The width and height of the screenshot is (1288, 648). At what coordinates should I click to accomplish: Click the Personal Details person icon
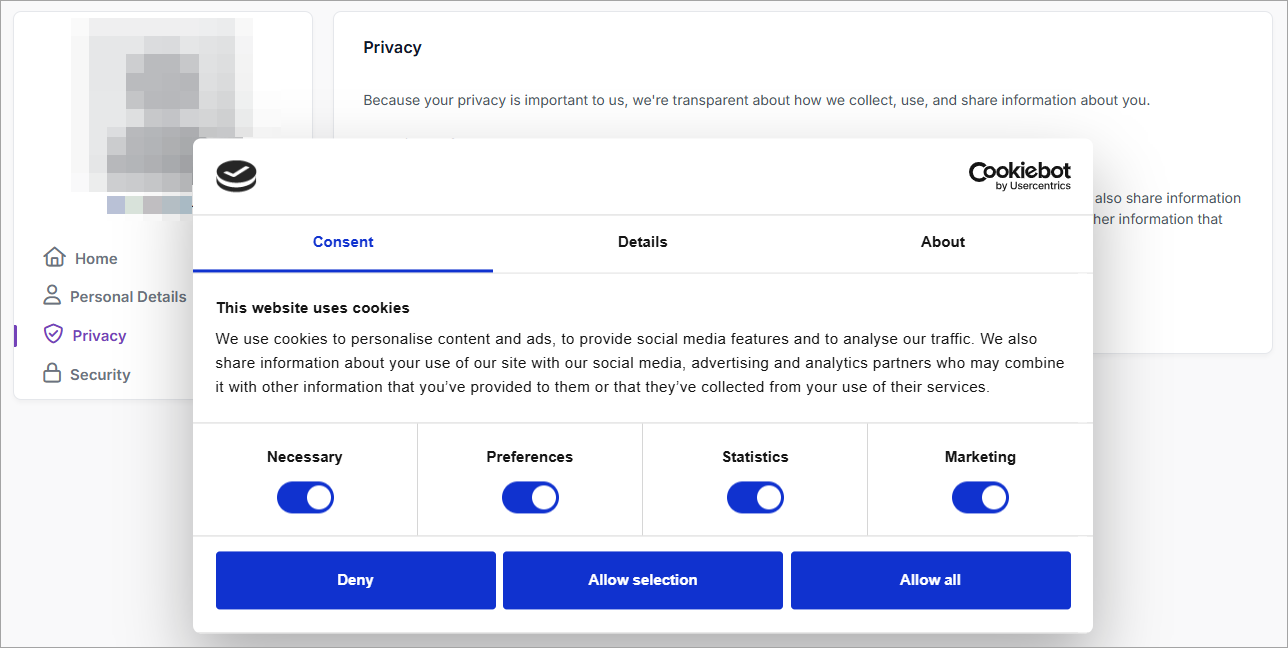coord(52,295)
